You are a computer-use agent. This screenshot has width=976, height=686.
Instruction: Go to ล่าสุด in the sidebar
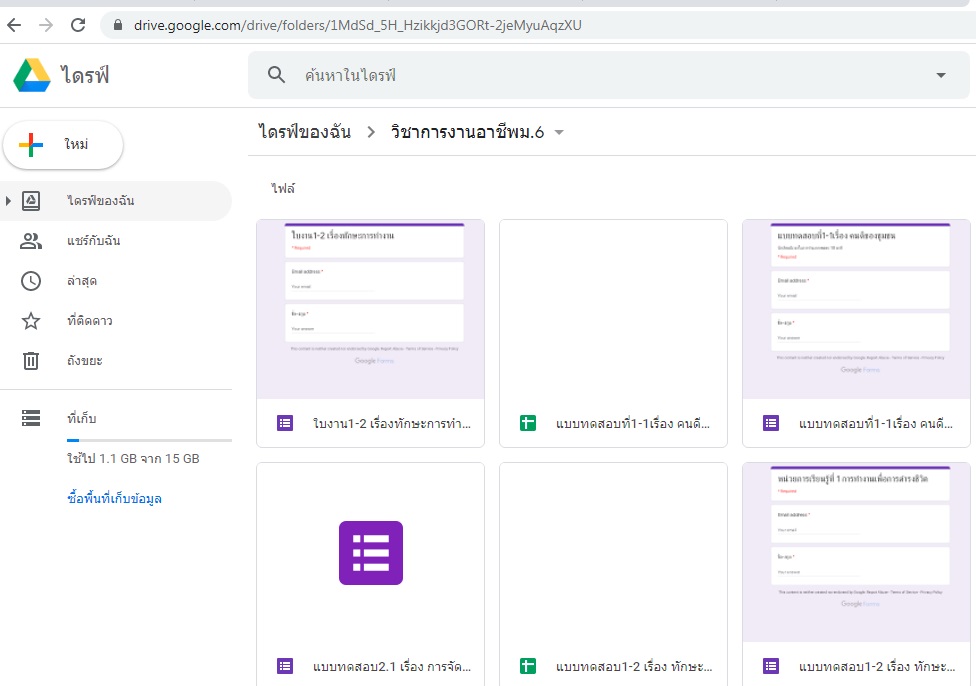point(82,281)
